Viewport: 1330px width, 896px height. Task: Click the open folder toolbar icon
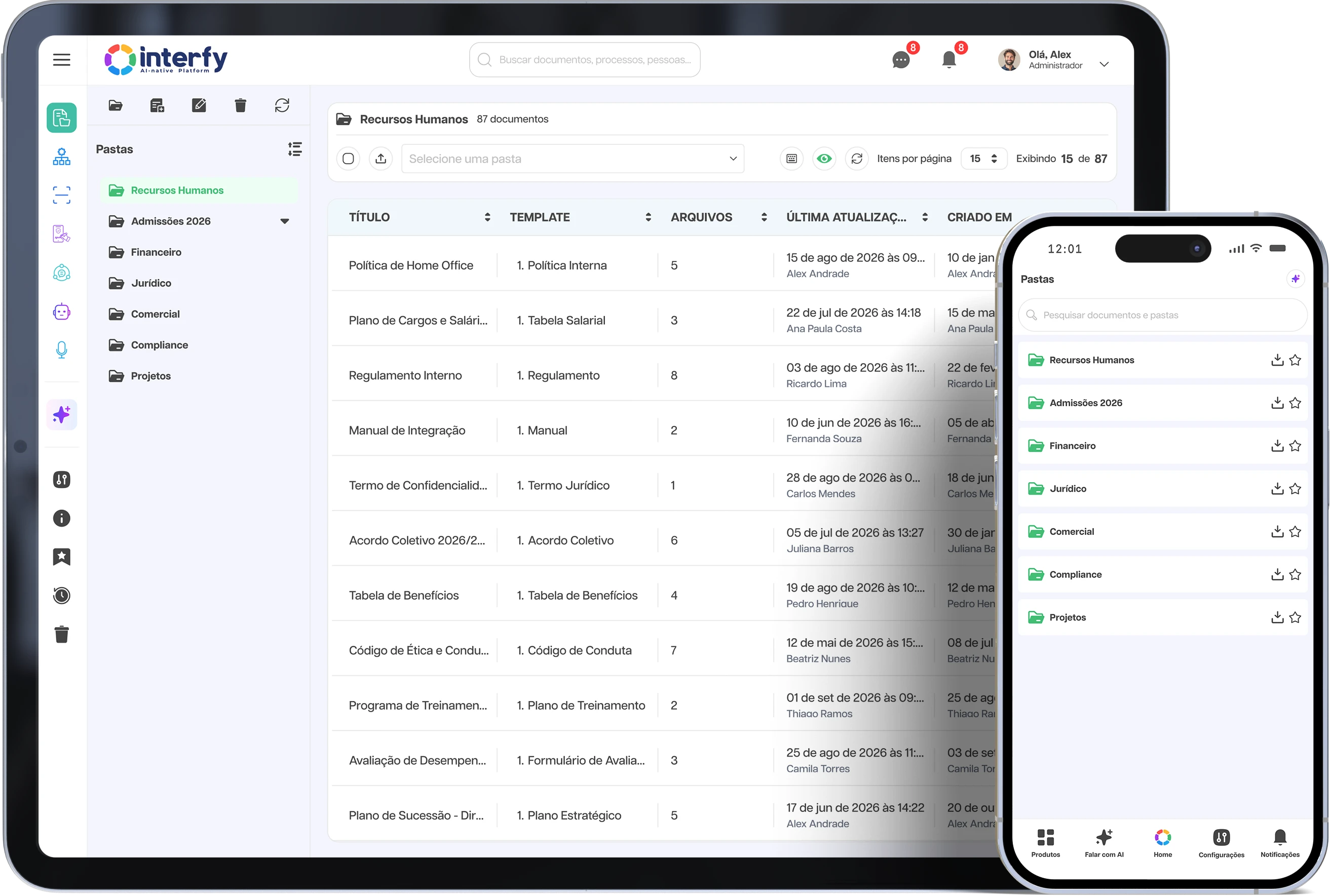coord(116,105)
